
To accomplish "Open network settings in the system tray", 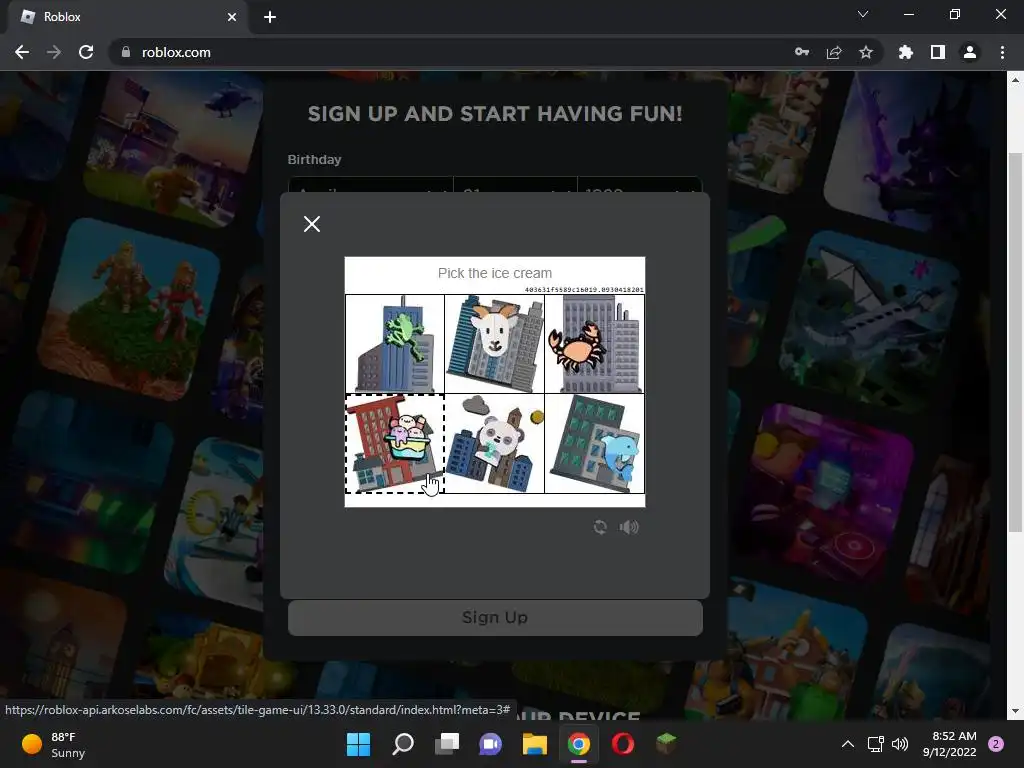I will click(x=875, y=744).
